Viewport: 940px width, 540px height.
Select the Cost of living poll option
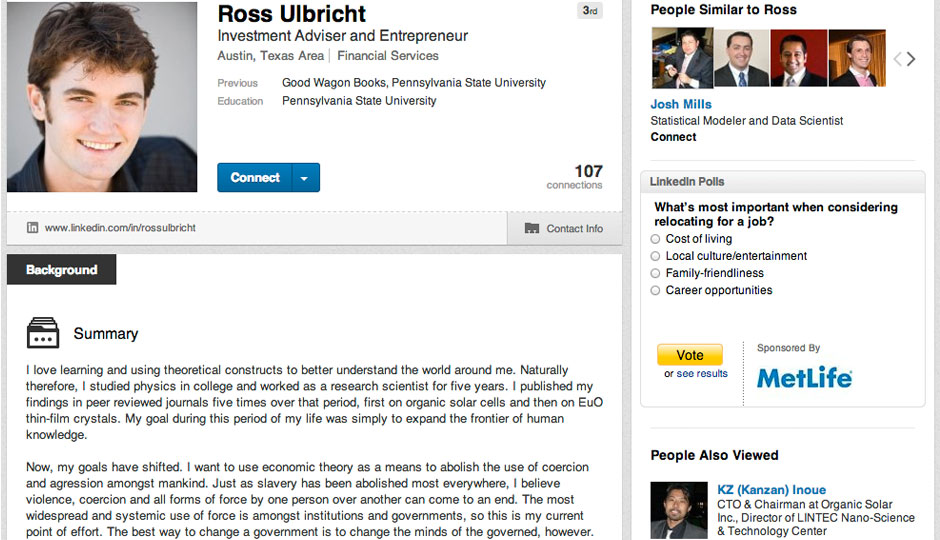coord(656,239)
